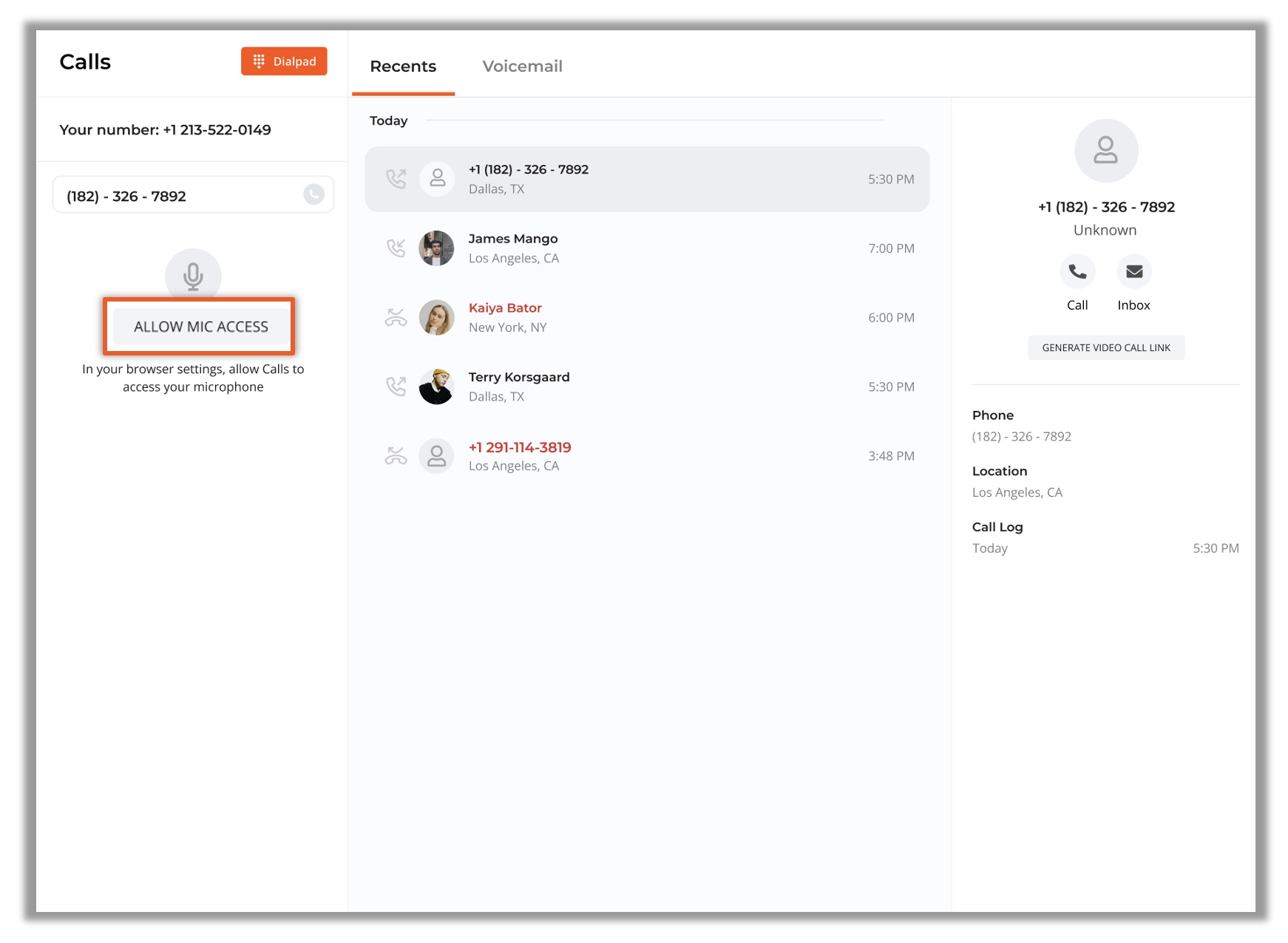Switch to the Recents tab
This screenshot has height=943, width=1288.
click(x=403, y=67)
